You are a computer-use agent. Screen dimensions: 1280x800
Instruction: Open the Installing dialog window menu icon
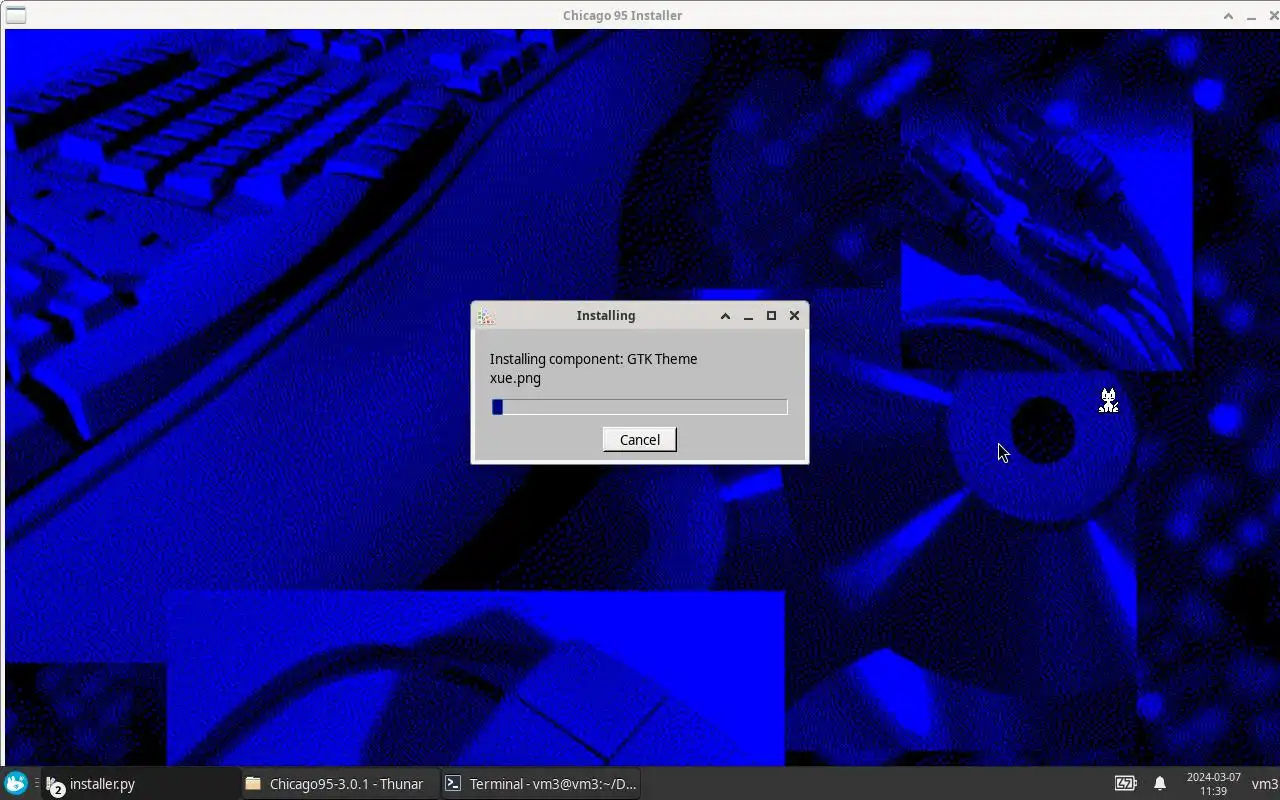click(x=486, y=316)
